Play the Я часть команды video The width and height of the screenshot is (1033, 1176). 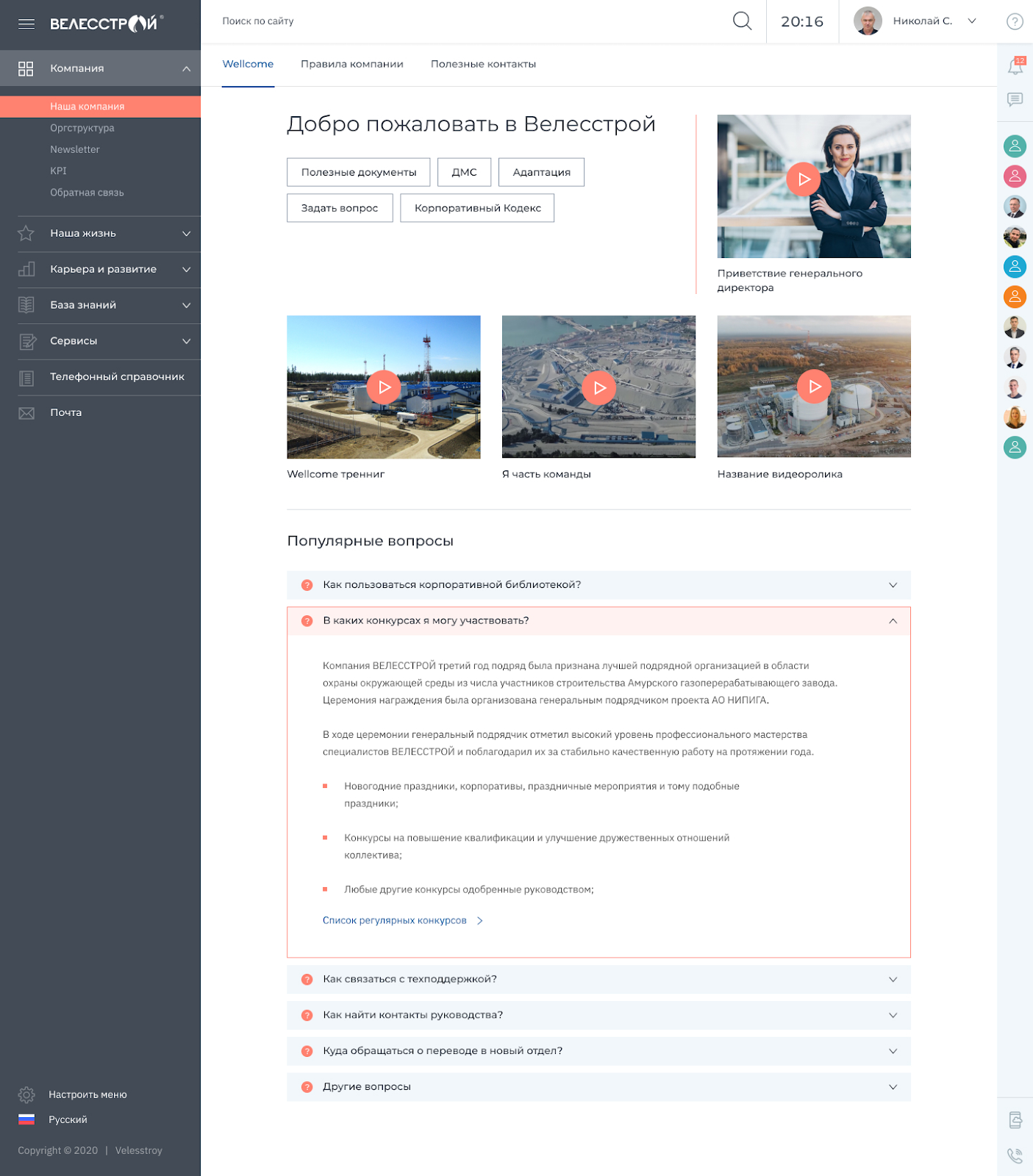pos(599,387)
